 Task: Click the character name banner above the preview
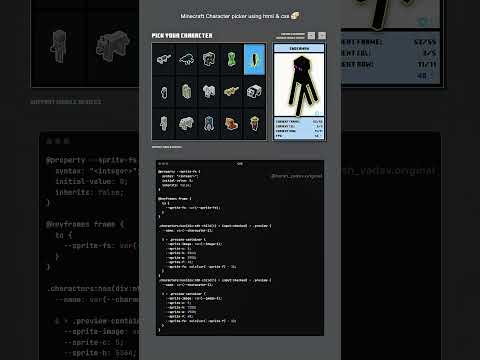(x=299, y=48)
